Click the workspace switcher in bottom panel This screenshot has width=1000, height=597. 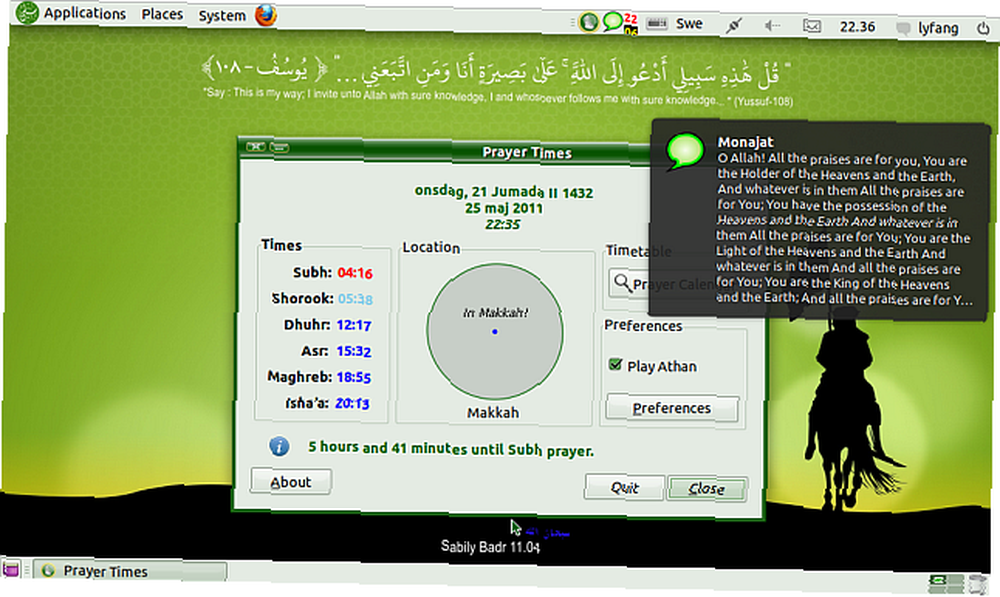(x=946, y=583)
